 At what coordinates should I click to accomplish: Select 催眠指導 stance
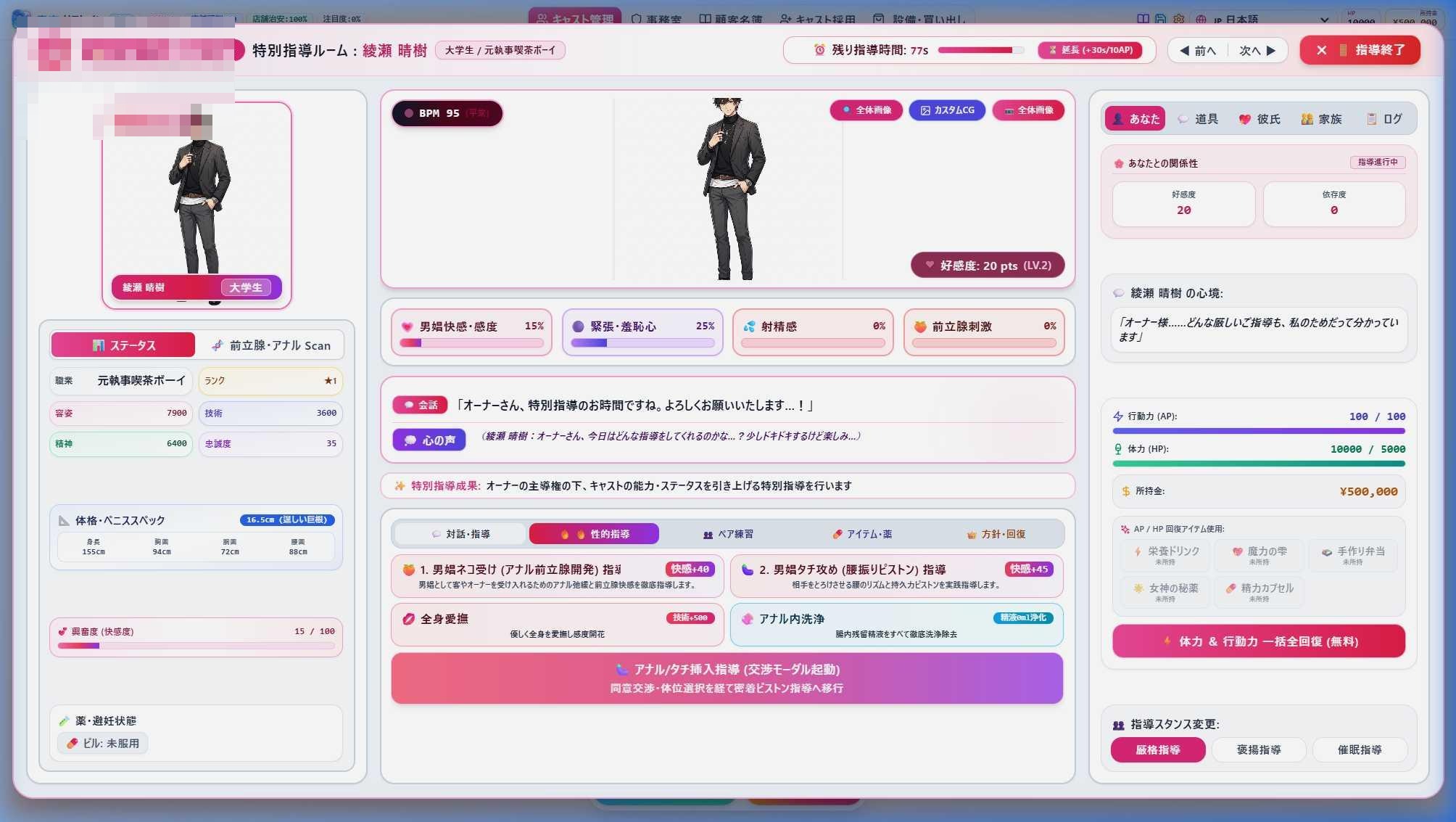point(1360,749)
